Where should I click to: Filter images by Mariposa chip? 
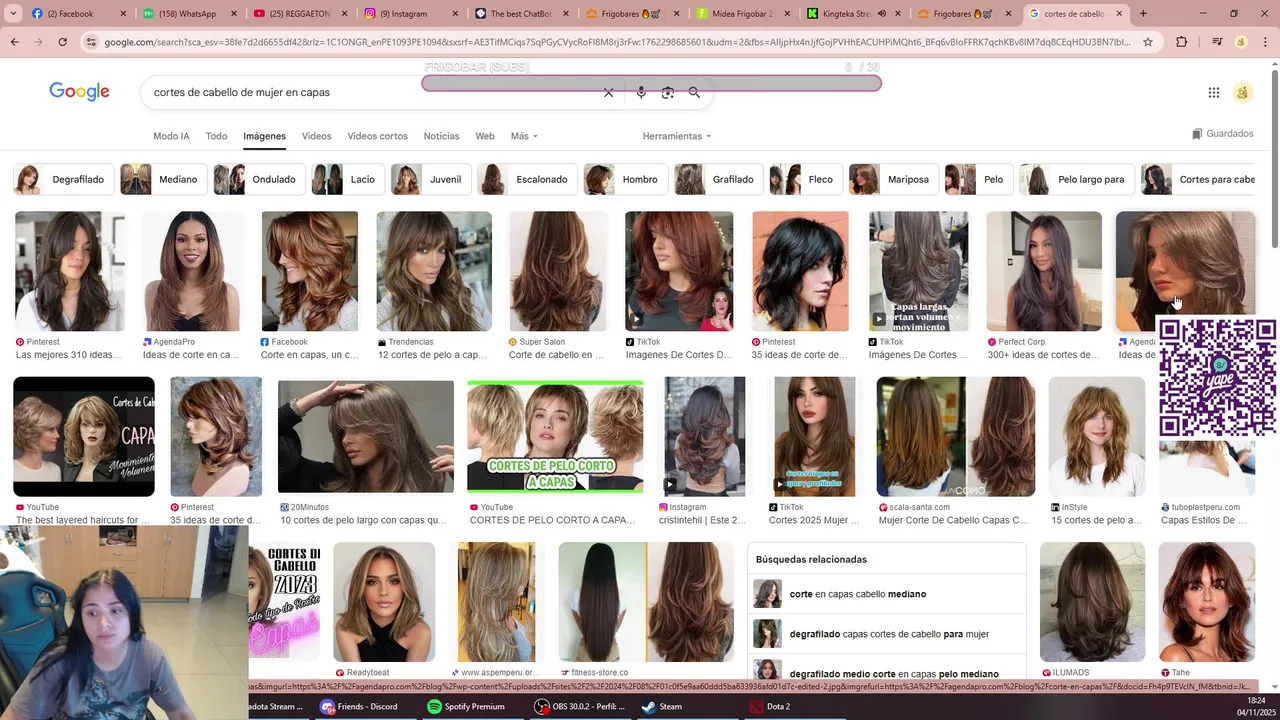(x=893, y=179)
